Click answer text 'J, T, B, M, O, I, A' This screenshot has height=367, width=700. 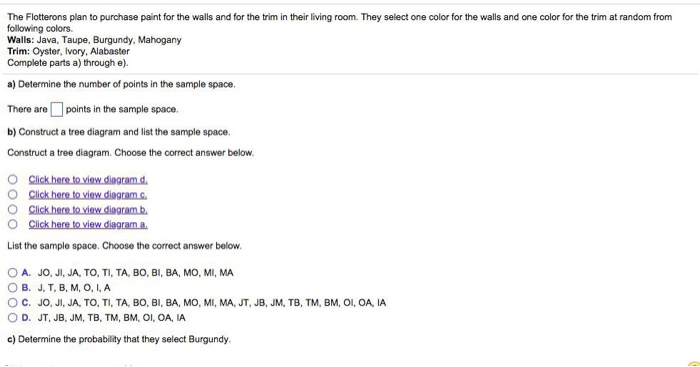coord(74,288)
